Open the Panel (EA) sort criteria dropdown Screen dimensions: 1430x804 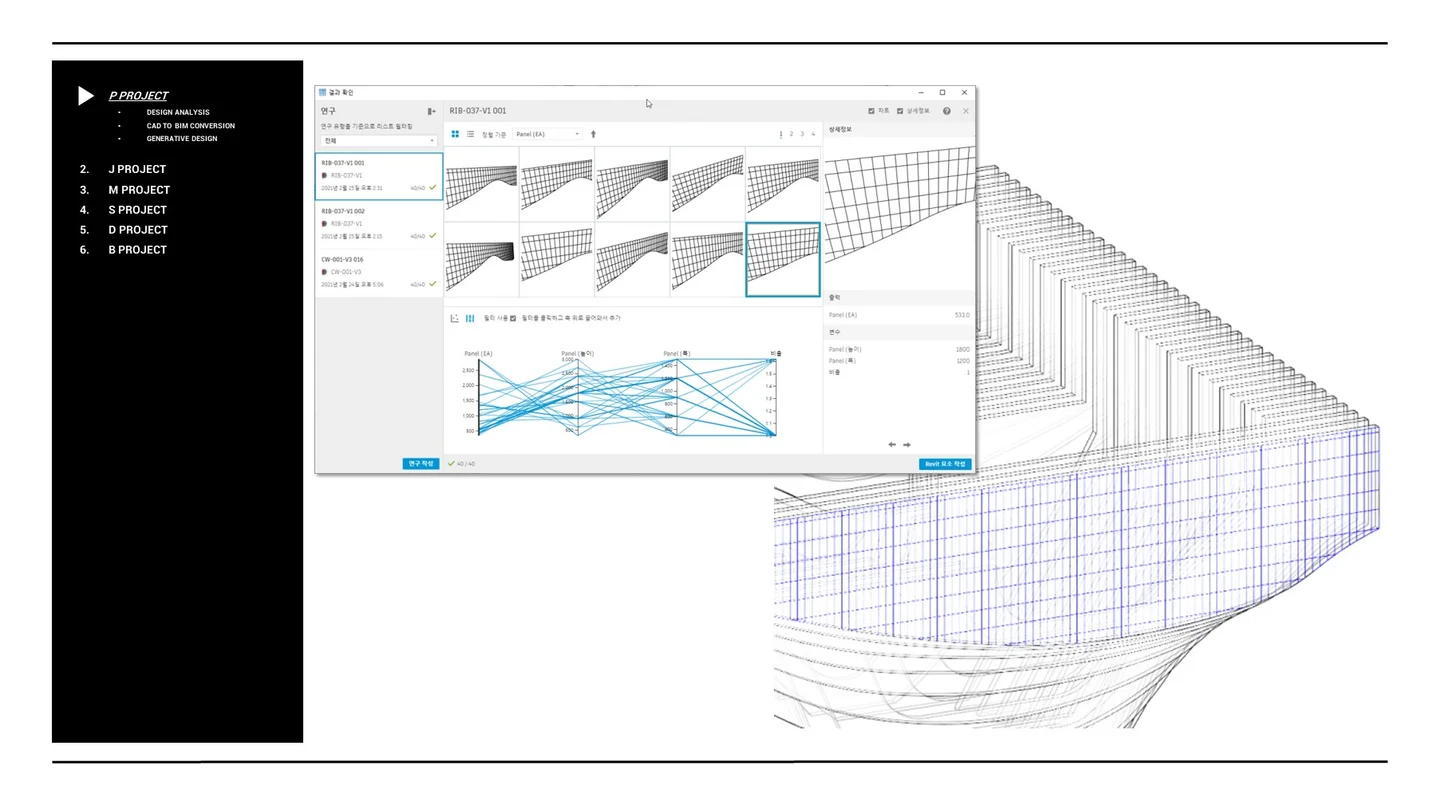pos(547,134)
